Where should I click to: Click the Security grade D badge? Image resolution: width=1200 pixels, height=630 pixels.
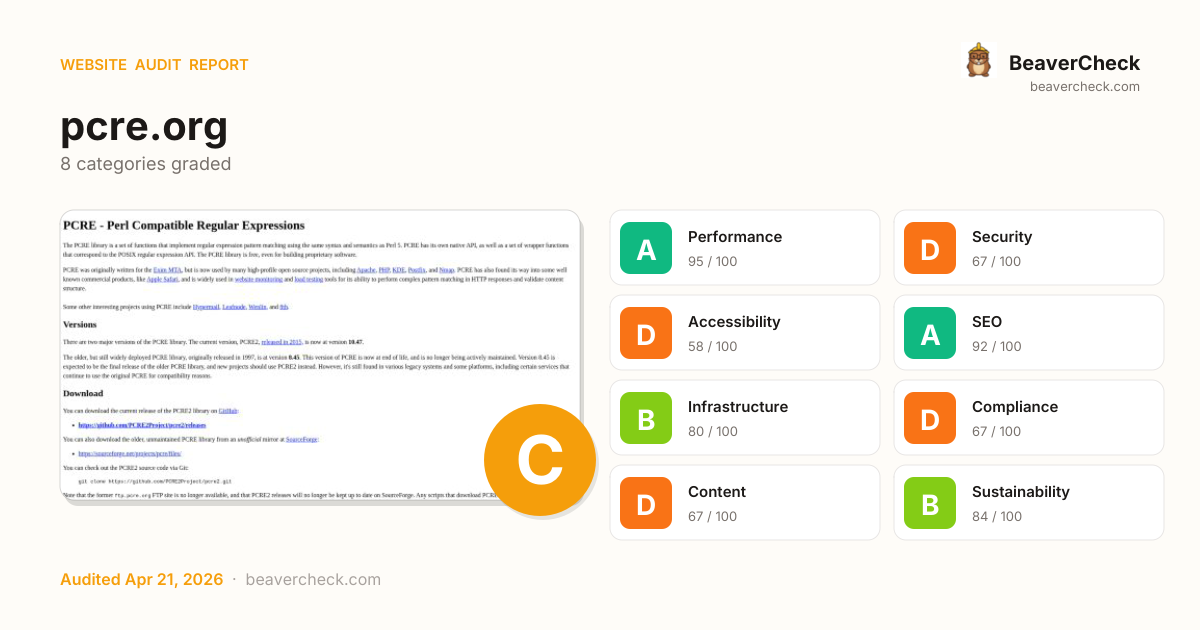point(930,248)
